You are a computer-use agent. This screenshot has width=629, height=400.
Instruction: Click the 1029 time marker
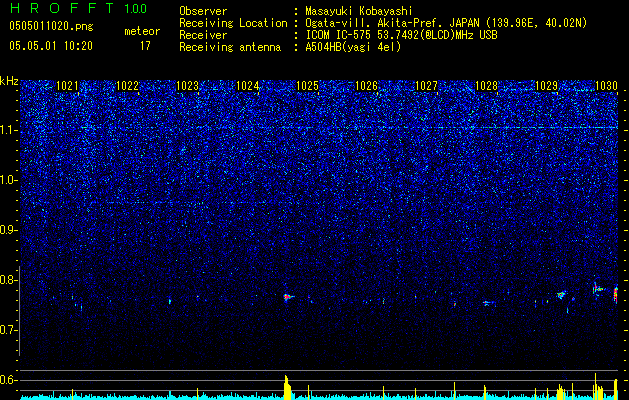[x=546, y=86]
